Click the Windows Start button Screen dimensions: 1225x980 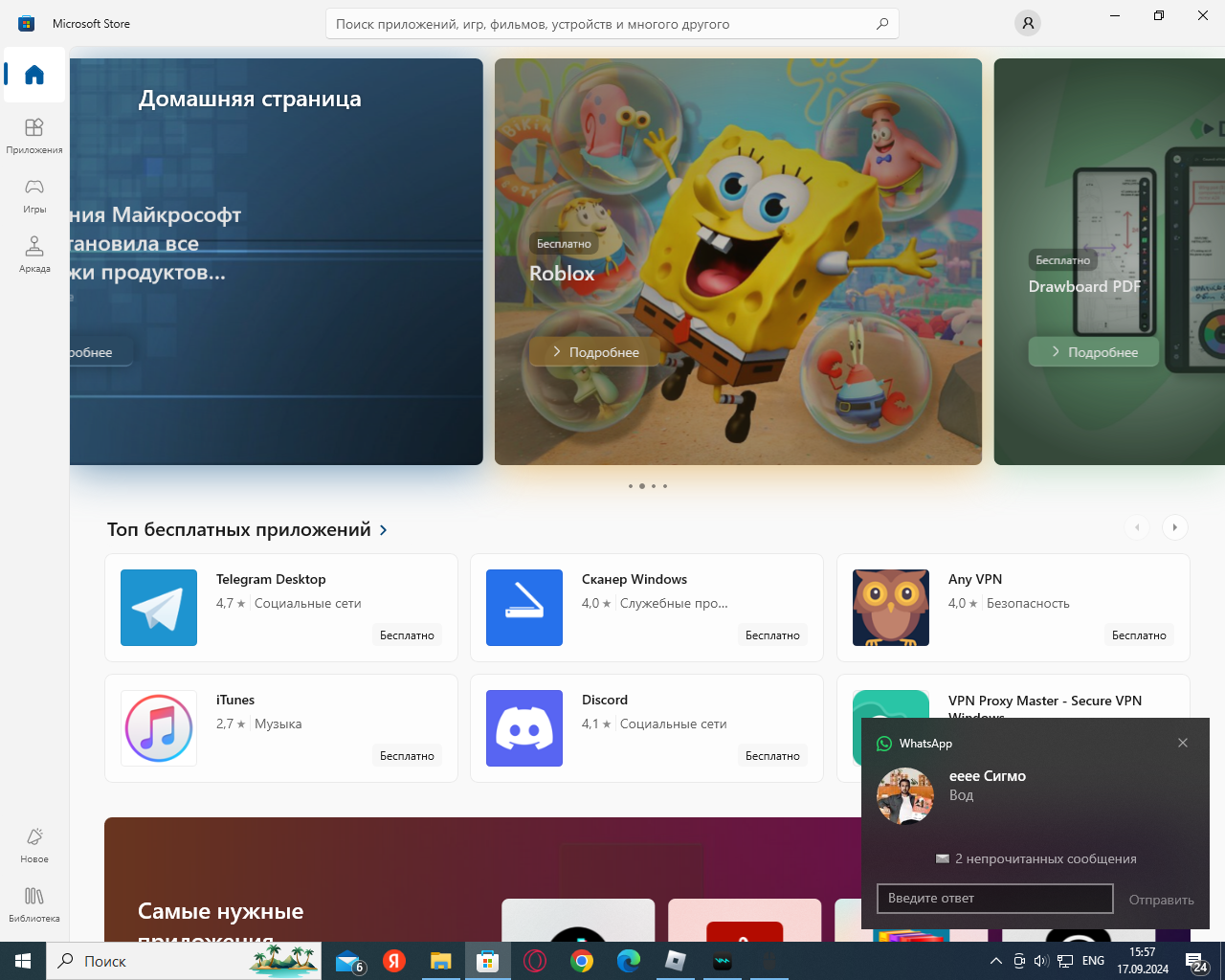tap(23, 961)
